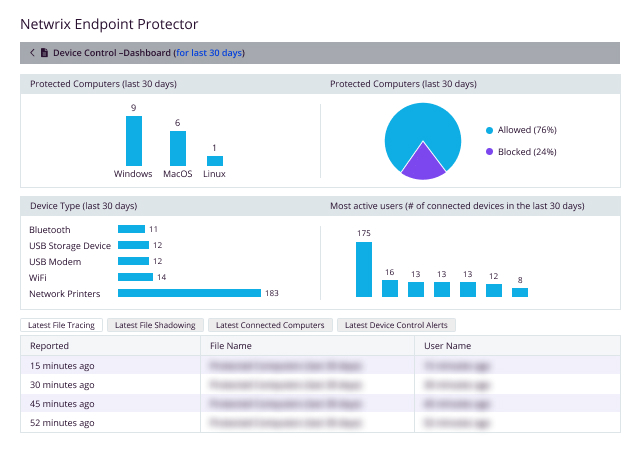Viewport: 640px width, 450px height.
Task: Click the Windows bar in computers chart
Action: tap(133, 141)
